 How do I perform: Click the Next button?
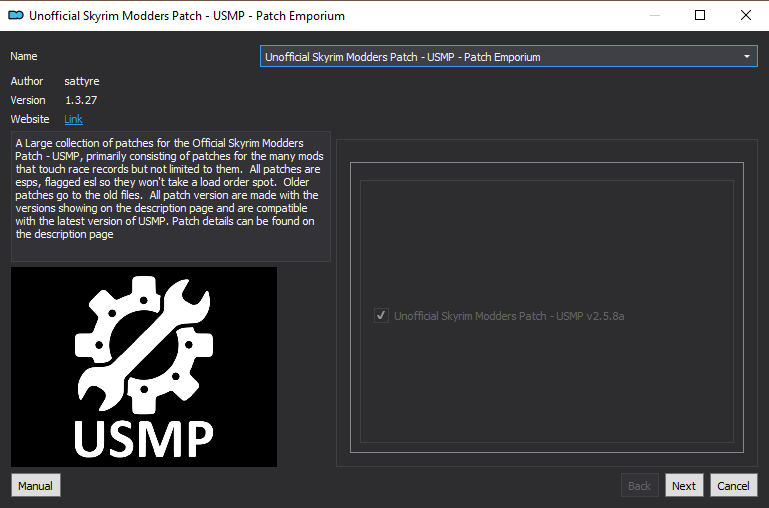(x=684, y=485)
